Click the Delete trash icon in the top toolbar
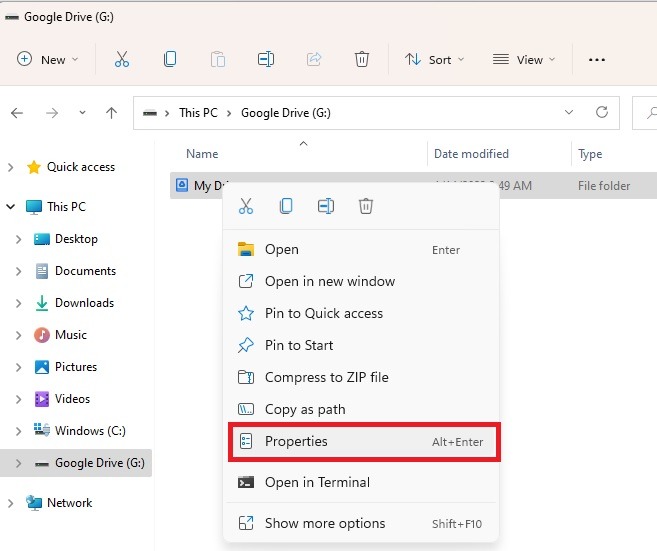Viewport: 657px width, 551px height. coord(362,59)
